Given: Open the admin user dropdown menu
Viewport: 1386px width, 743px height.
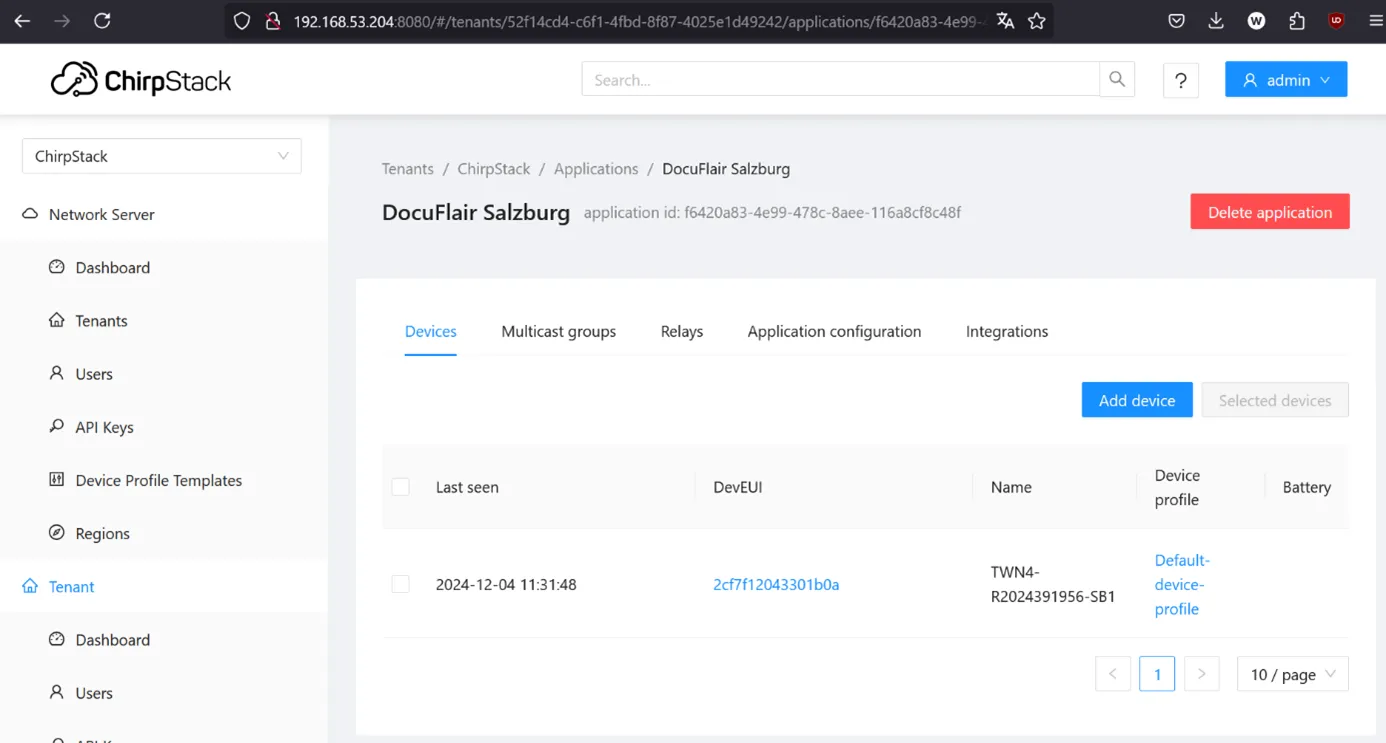Looking at the screenshot, I should coord(1285,80).
